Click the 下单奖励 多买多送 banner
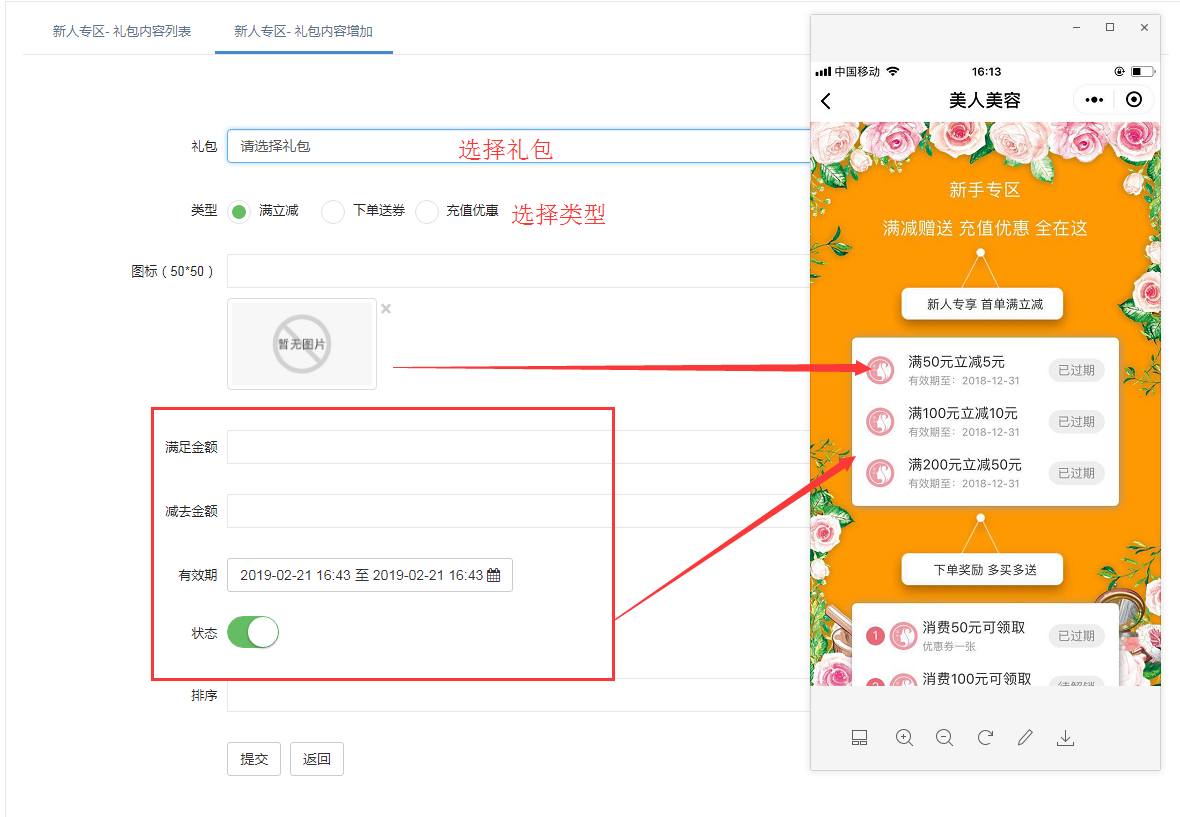Image resolution: width=1180 pixels, height=817 pixels. pos(982,569)
